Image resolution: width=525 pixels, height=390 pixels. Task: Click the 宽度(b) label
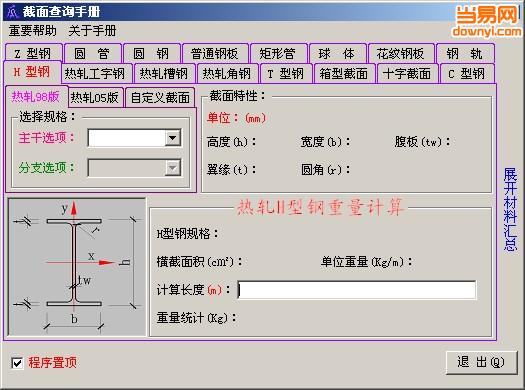coord(325,142)
